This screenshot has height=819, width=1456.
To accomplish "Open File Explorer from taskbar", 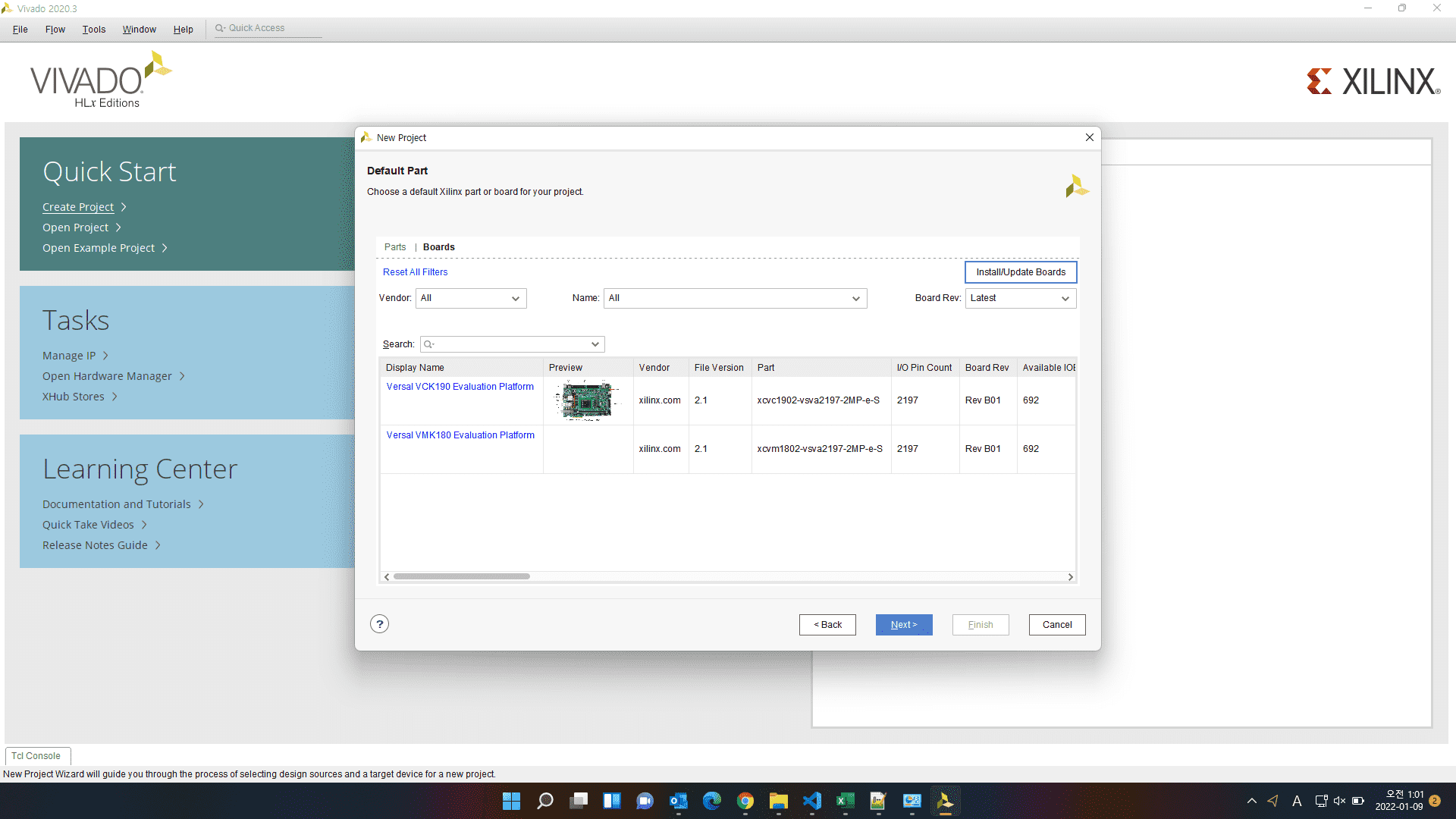I will tap(778, 801).
